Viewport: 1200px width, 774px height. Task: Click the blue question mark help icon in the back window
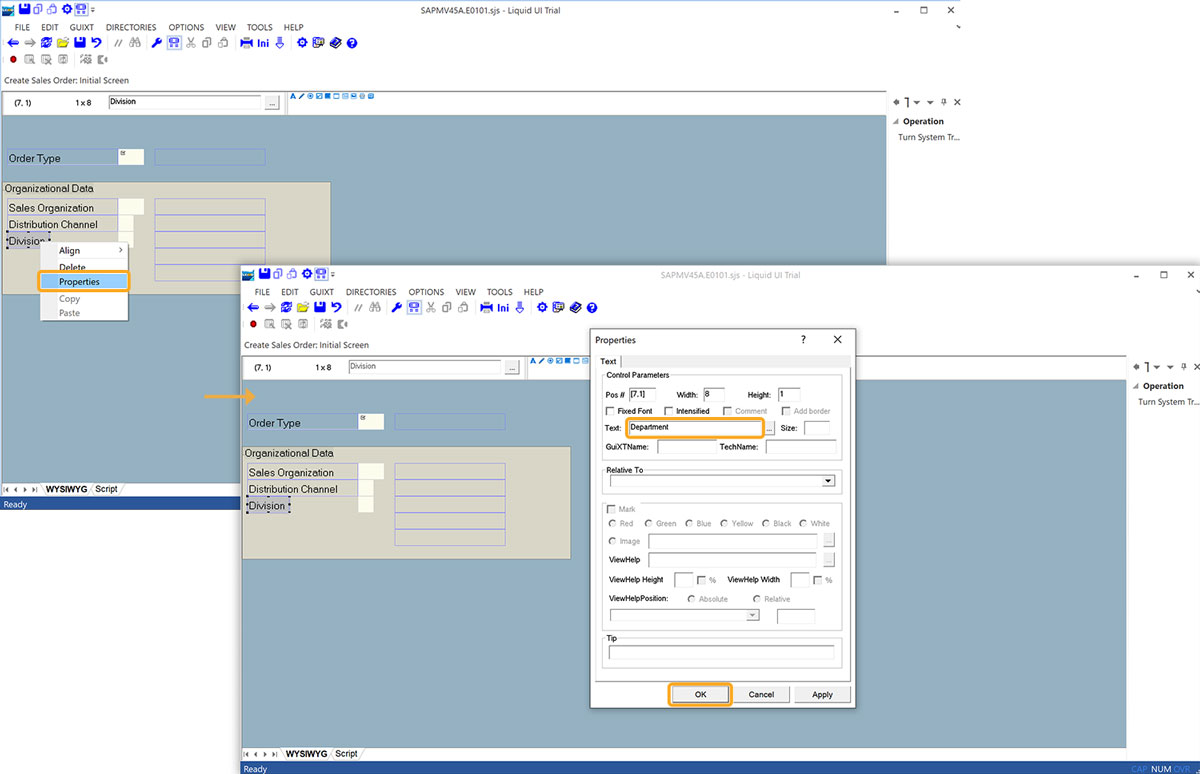coord(352,43)
